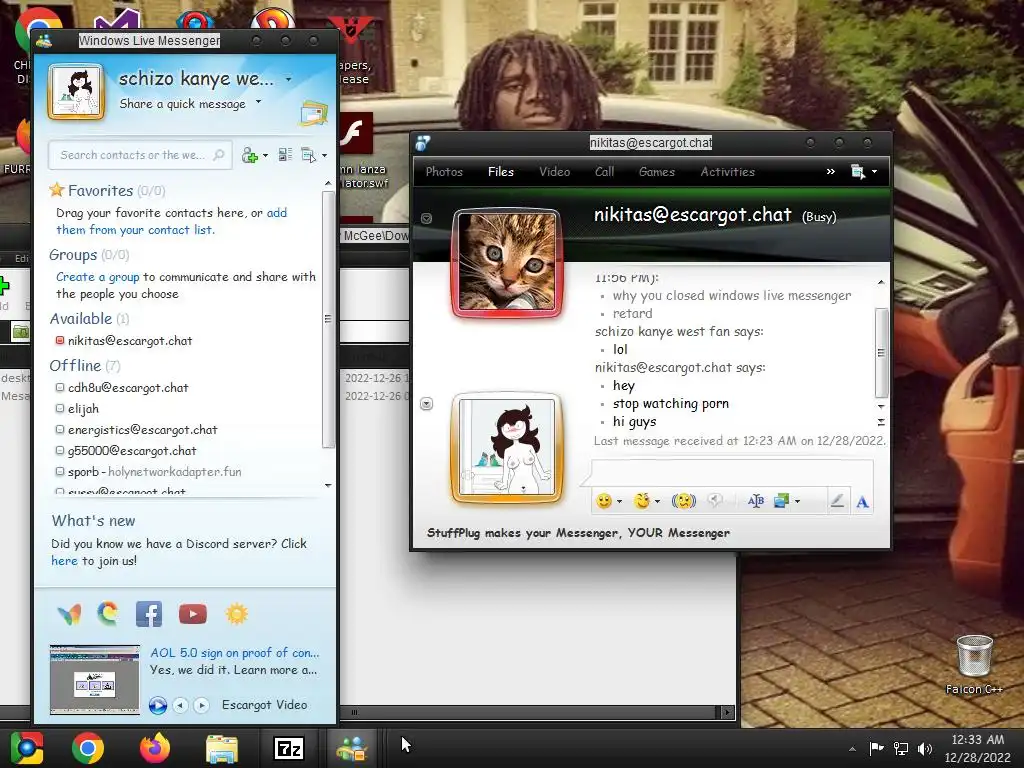
Task: Collapse nikitas display picture toggle
Action: tap(426, 218)
